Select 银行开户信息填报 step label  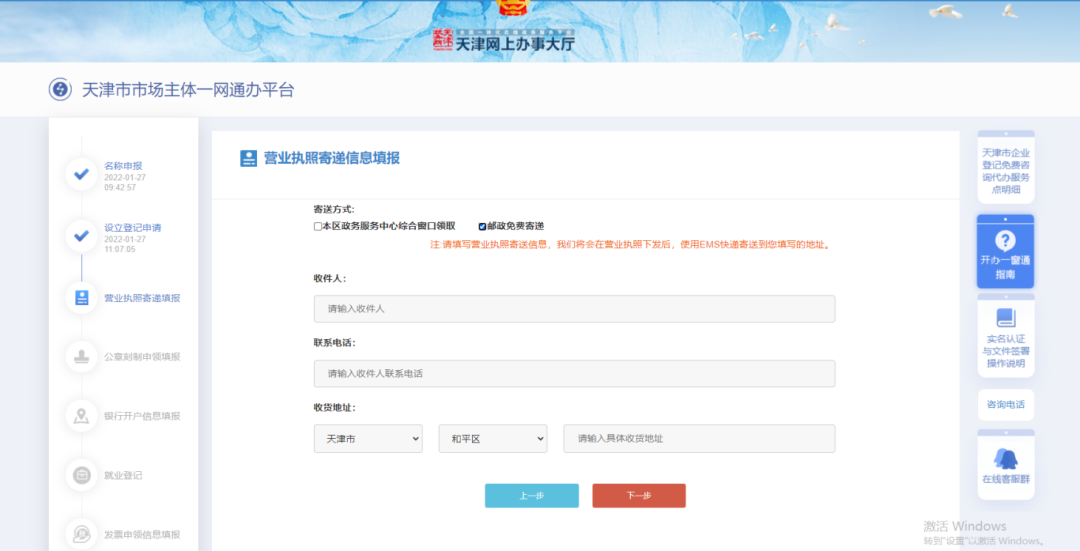(x=143, y=416)
